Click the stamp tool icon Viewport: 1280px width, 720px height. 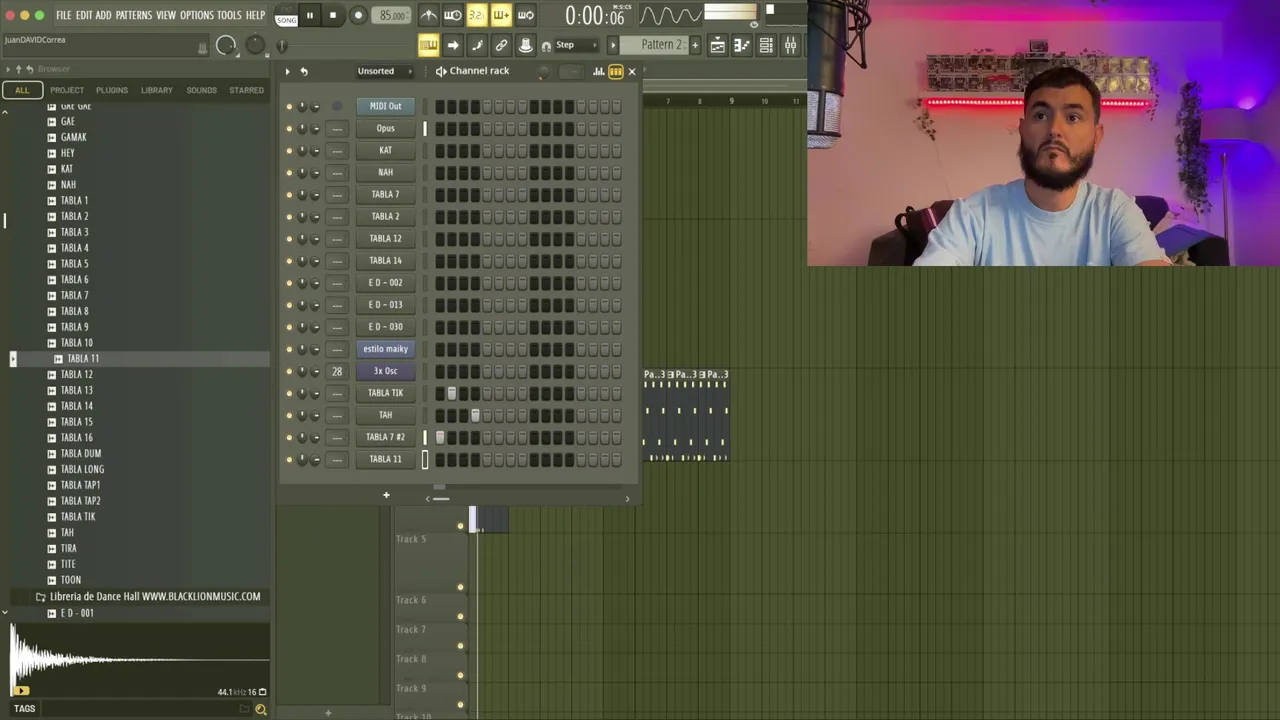[x=525, y=45]
